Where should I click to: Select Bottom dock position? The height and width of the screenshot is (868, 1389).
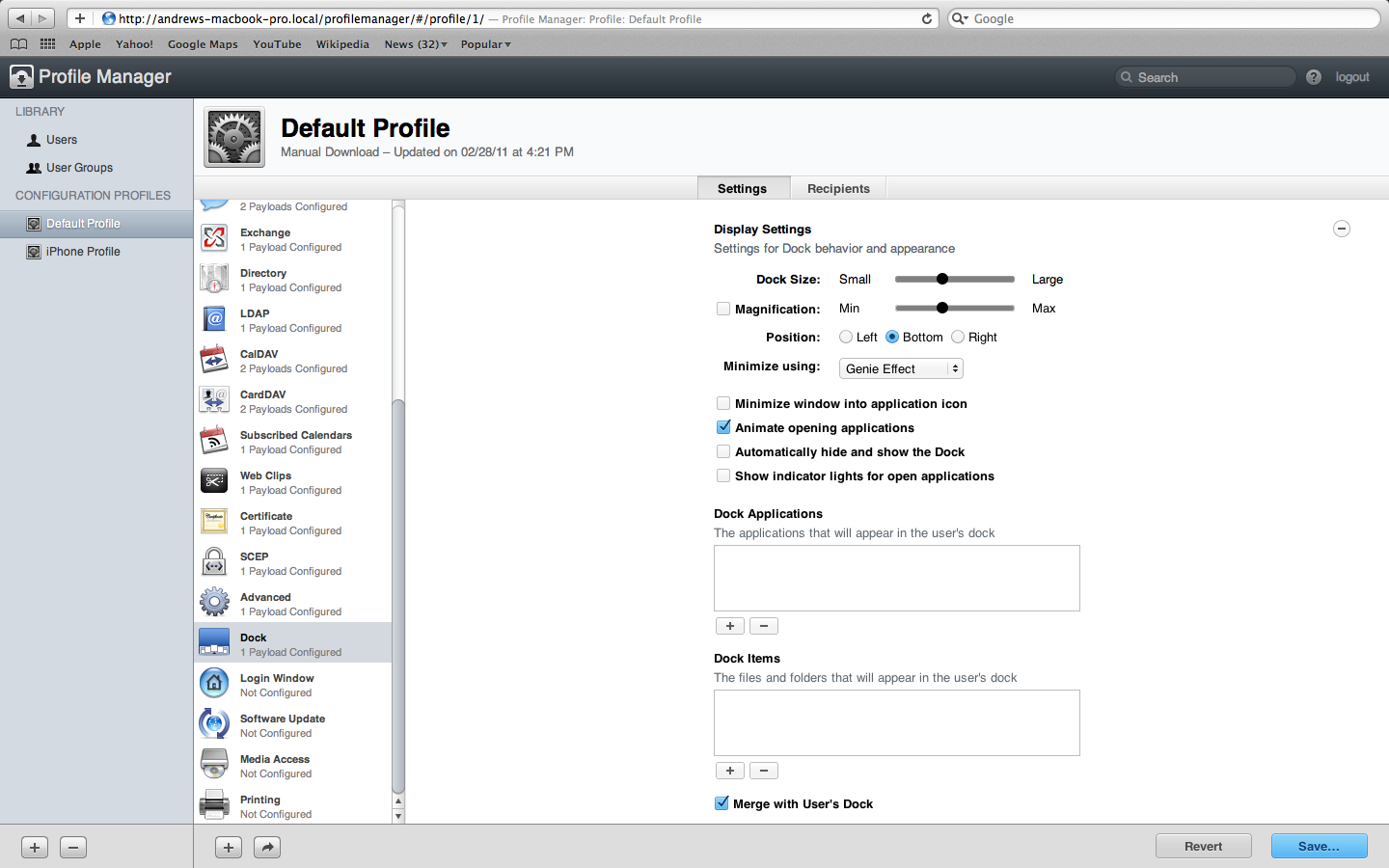(x=892, y=337)
